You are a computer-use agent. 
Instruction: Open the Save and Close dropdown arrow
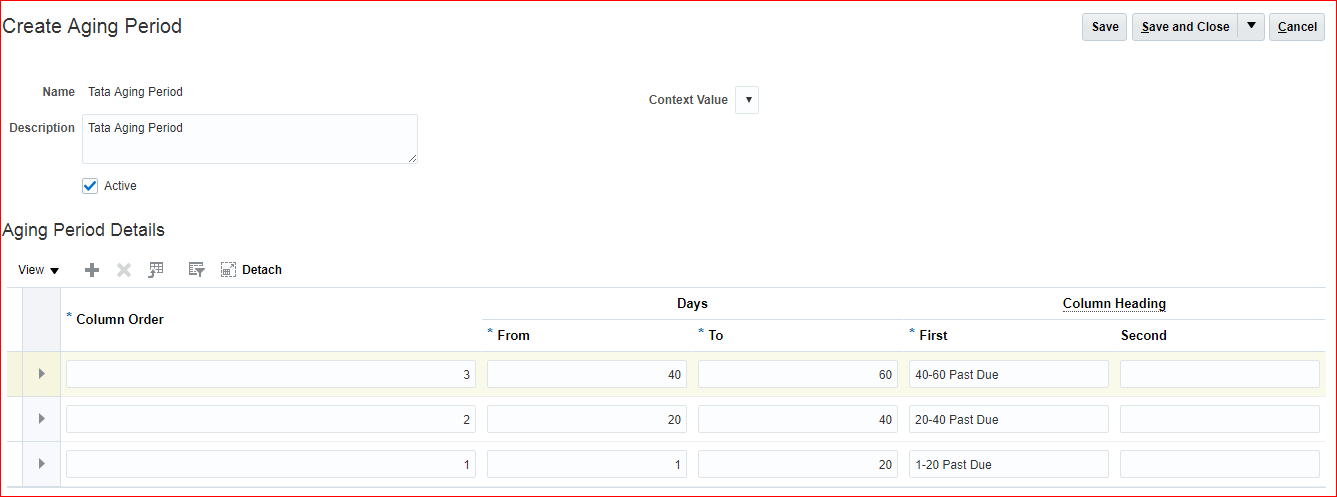pos(1251,27)
